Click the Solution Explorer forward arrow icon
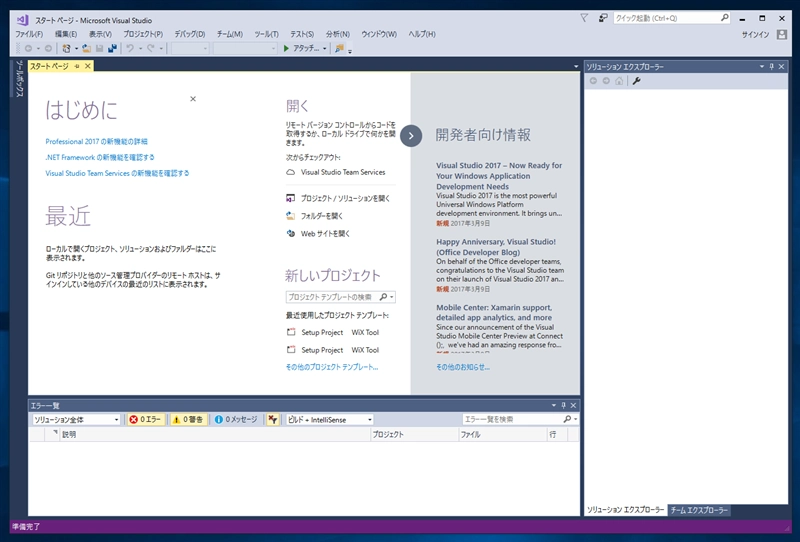Screen dimensions: 800x542 (606, 81)
